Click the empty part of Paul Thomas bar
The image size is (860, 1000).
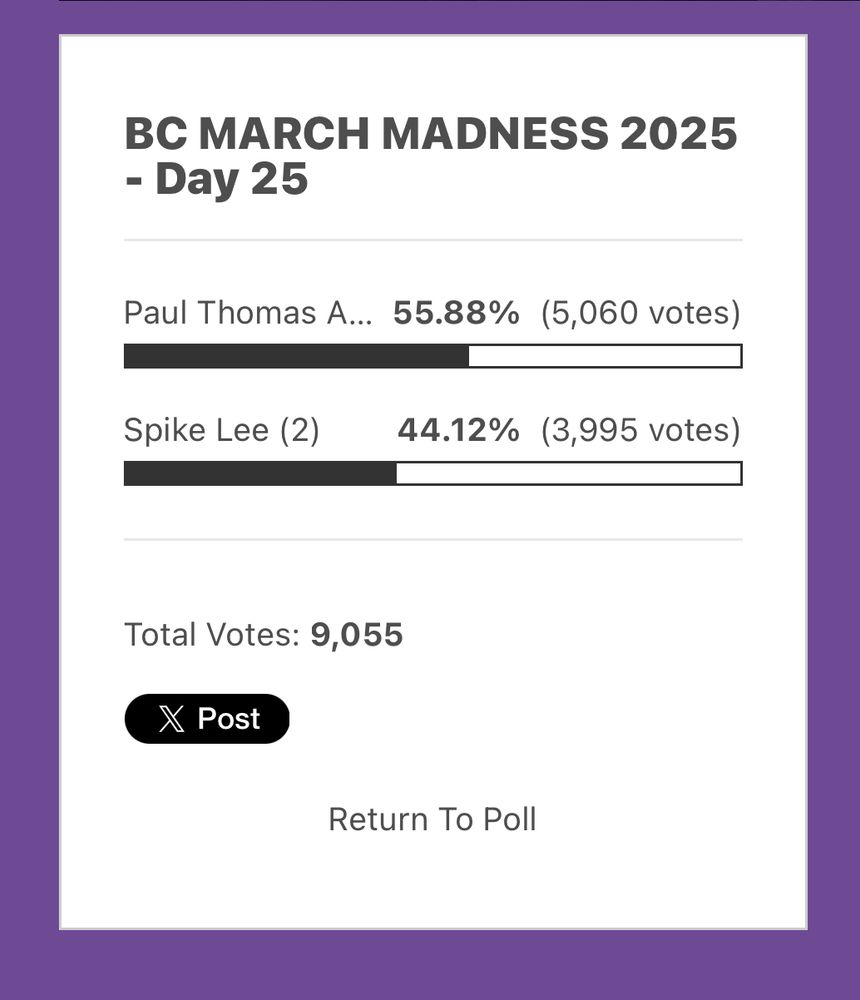tap(605, 356)
